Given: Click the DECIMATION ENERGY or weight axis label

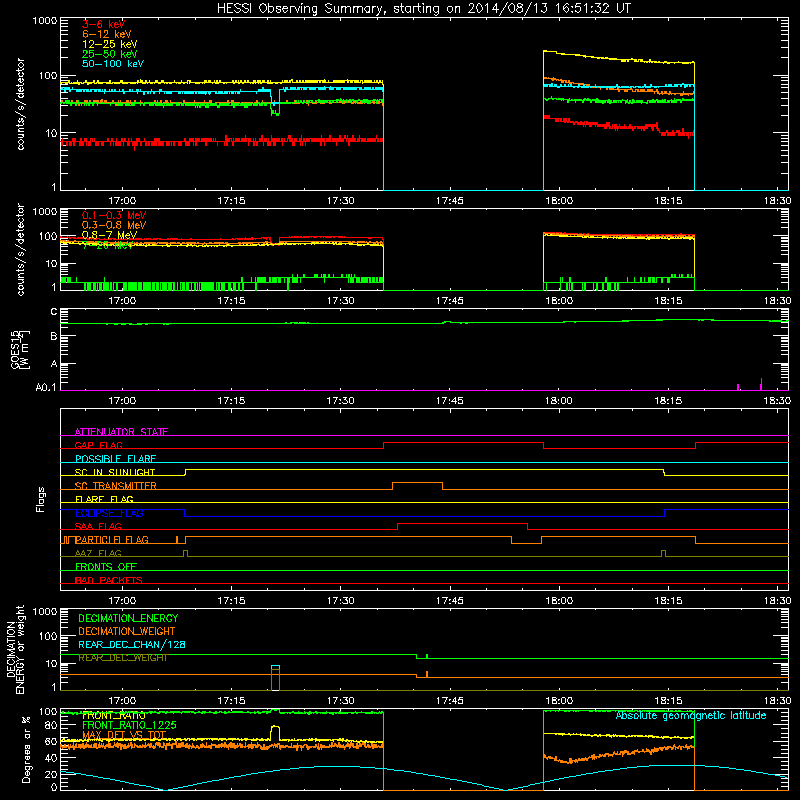Looking at the screenshot, I should [15, 649].
